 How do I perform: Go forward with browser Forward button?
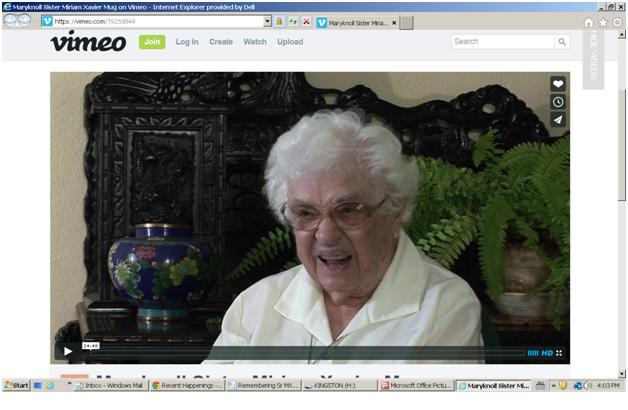(25, 21)
